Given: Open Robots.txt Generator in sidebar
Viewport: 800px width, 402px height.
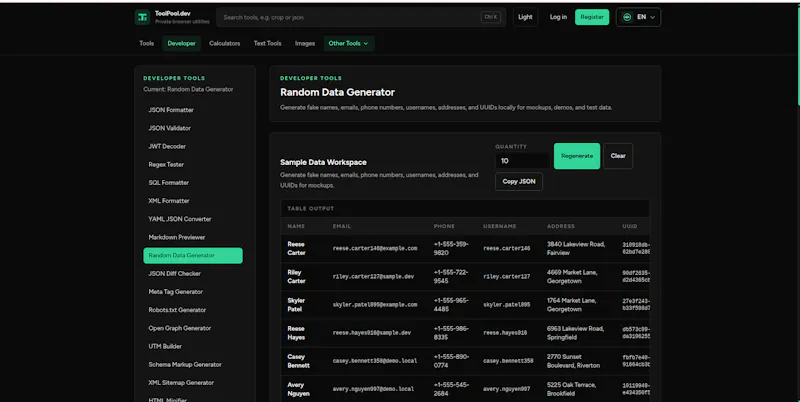Looking at the screenshot, I should tap(193, 310).
